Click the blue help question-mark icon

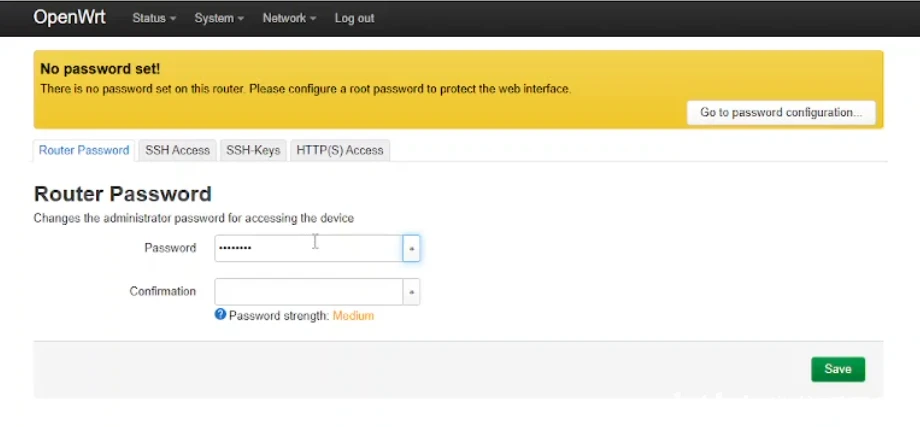coord(220,315)
